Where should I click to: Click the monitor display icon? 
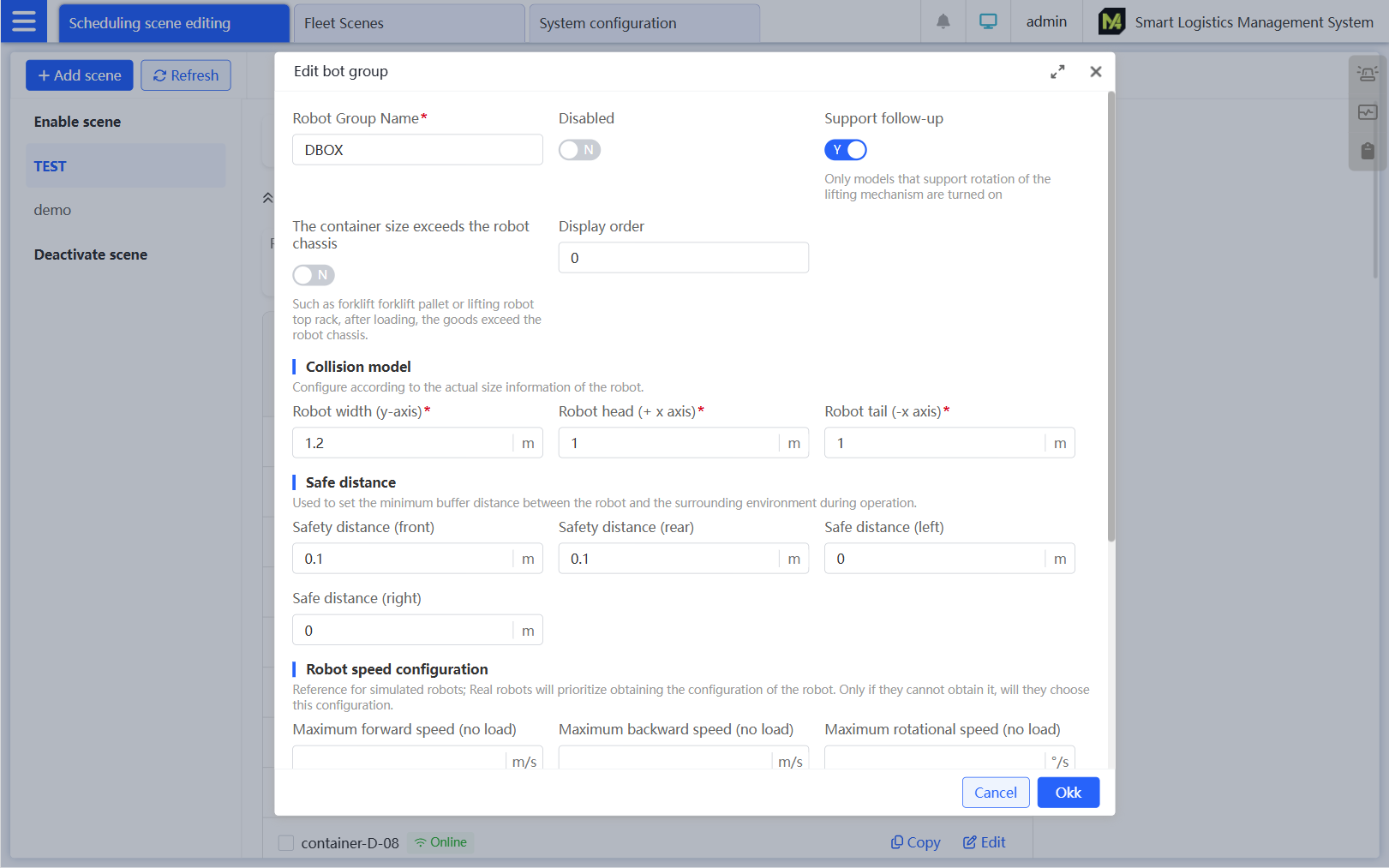coord(988,21)
